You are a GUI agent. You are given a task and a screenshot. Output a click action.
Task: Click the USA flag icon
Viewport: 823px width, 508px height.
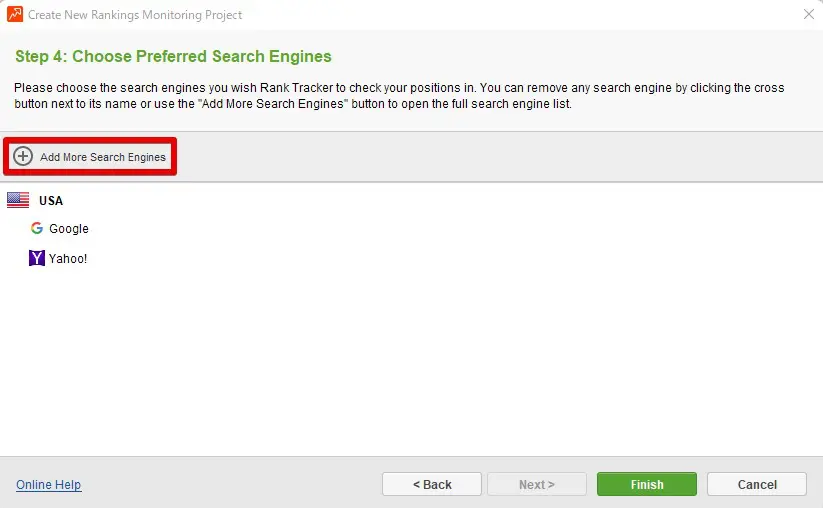(18, 200)
